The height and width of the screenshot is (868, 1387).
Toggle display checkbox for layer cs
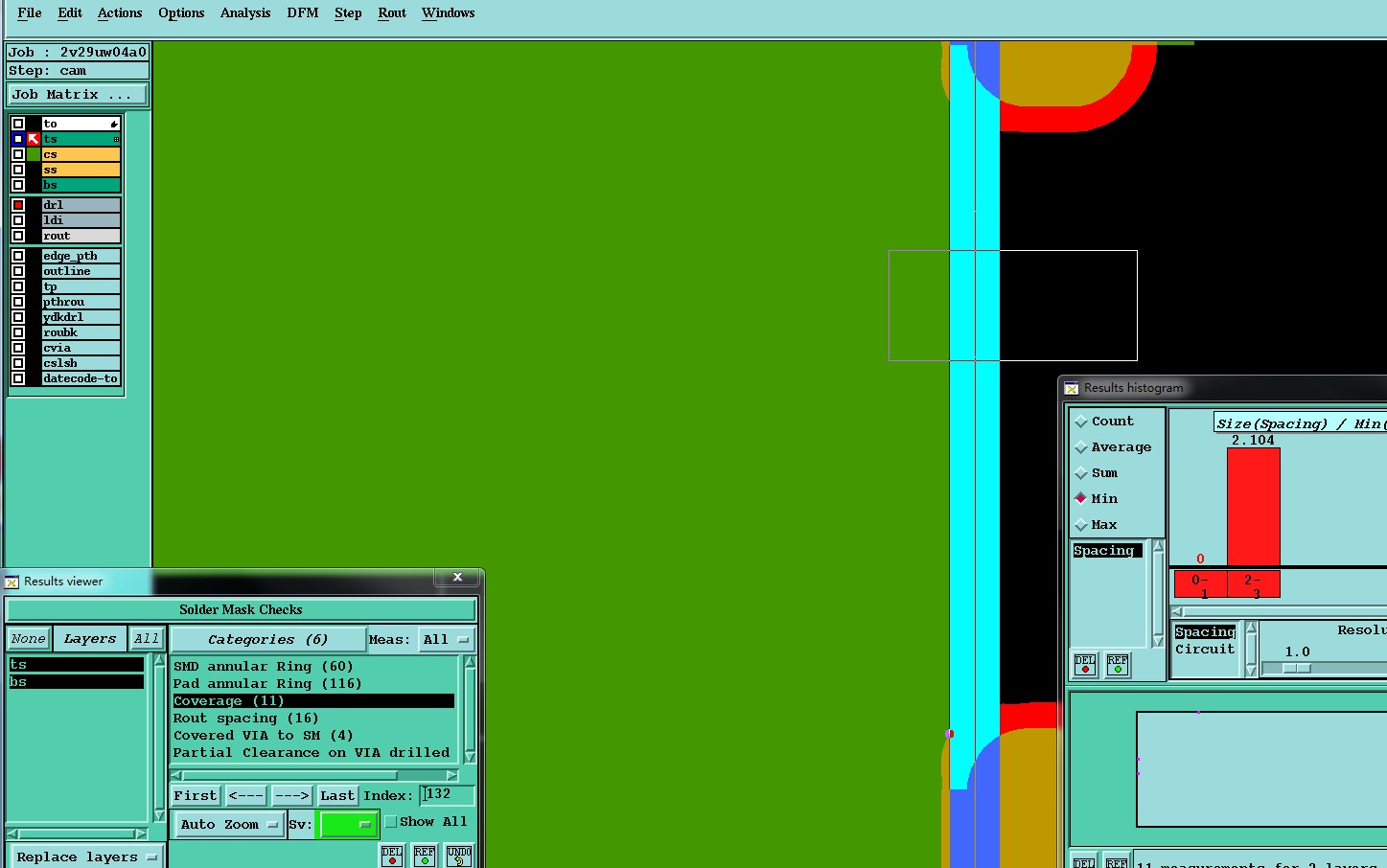pos(18,154)
